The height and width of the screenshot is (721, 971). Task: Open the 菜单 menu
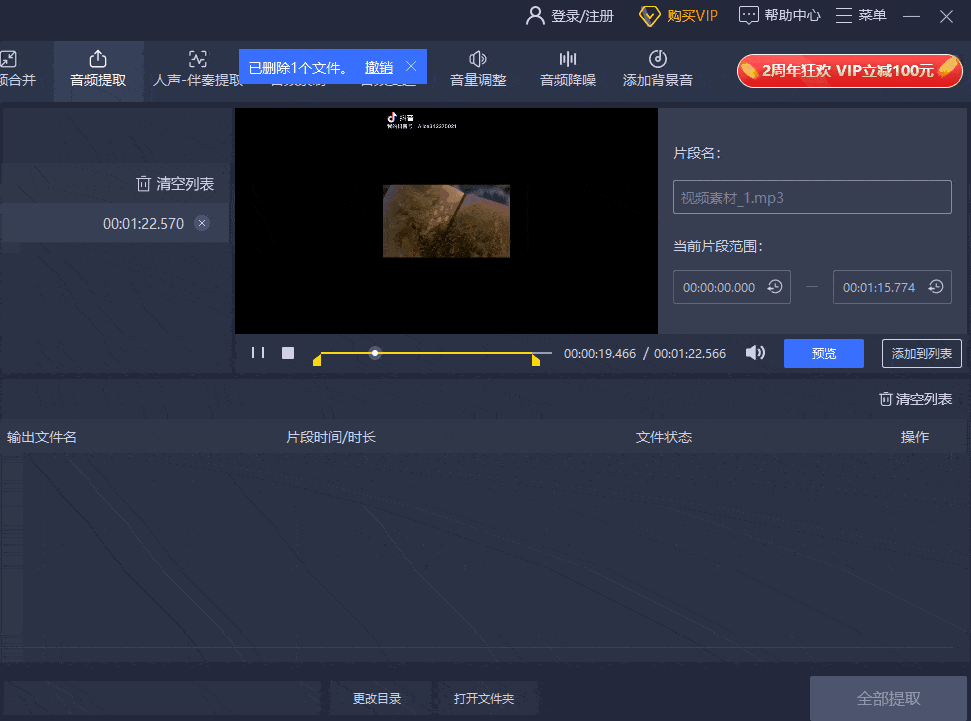pyautogui.click(x=860, y=15)
